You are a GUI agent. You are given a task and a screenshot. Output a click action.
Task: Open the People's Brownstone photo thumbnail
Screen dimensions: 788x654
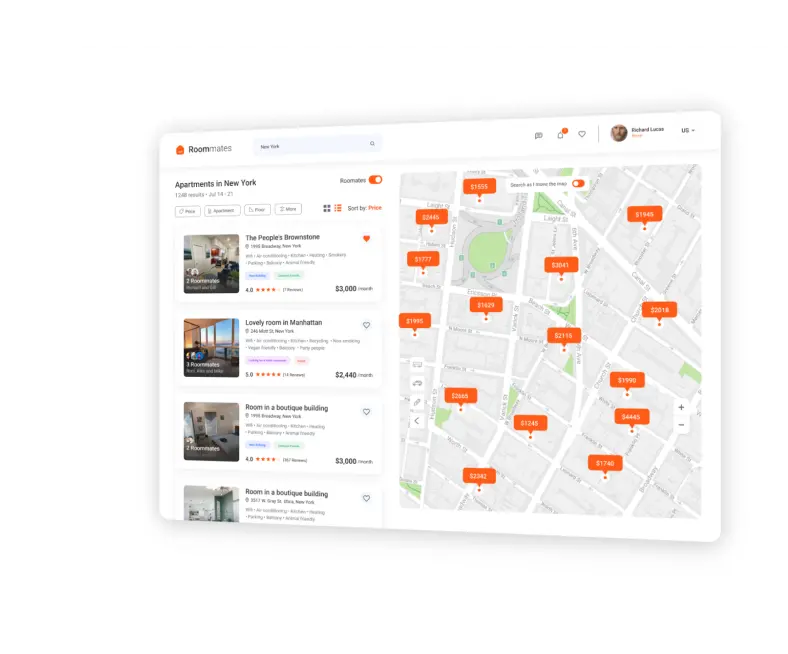[211, 264]
